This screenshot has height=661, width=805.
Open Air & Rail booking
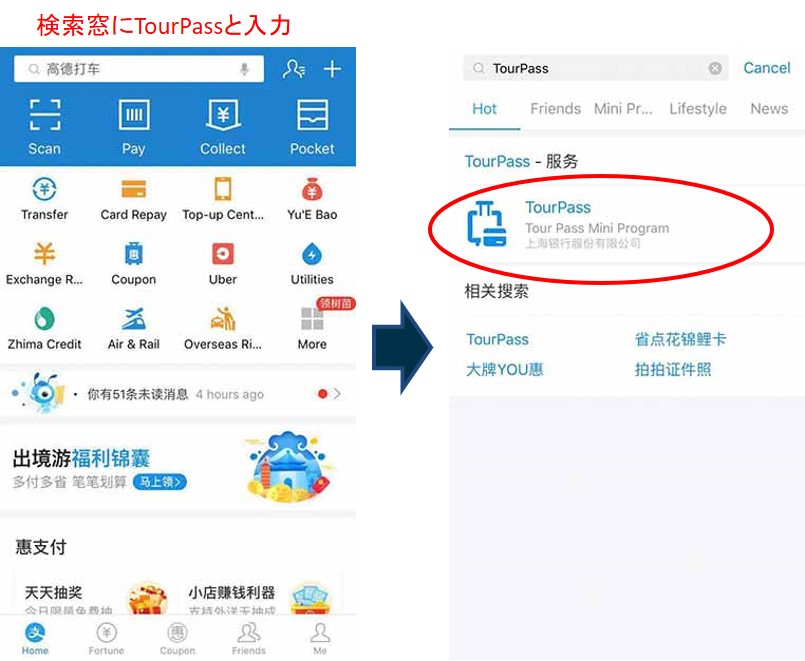pos(133,328)
